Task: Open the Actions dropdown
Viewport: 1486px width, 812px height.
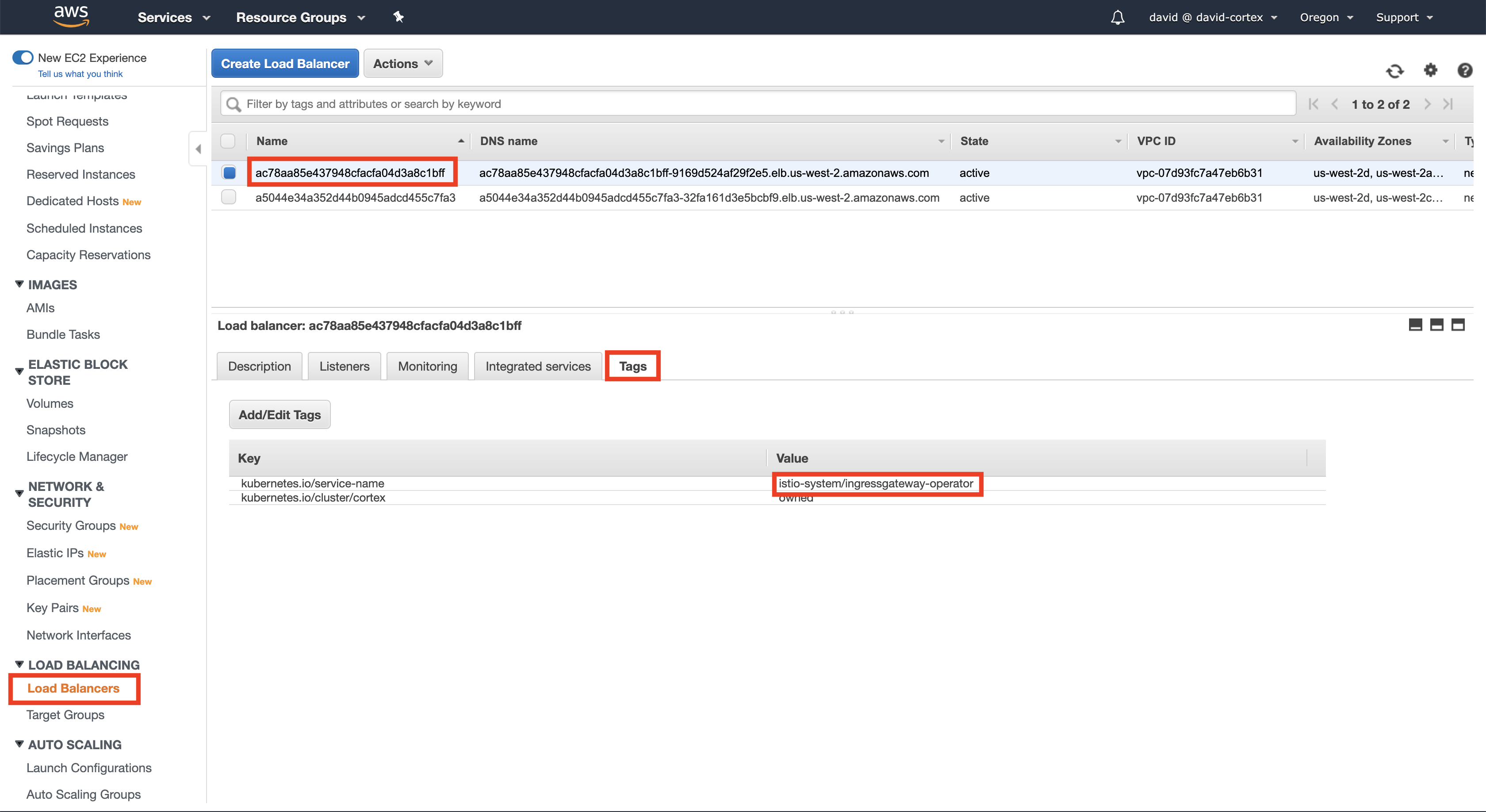Action: [402, 63]
